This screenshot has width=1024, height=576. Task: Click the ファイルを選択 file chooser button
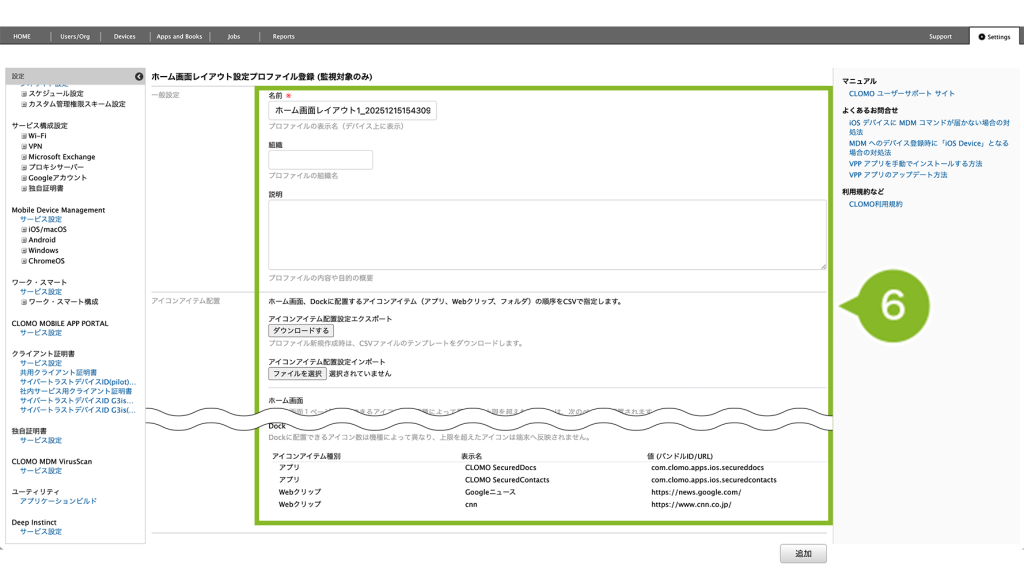click(297, 373)
